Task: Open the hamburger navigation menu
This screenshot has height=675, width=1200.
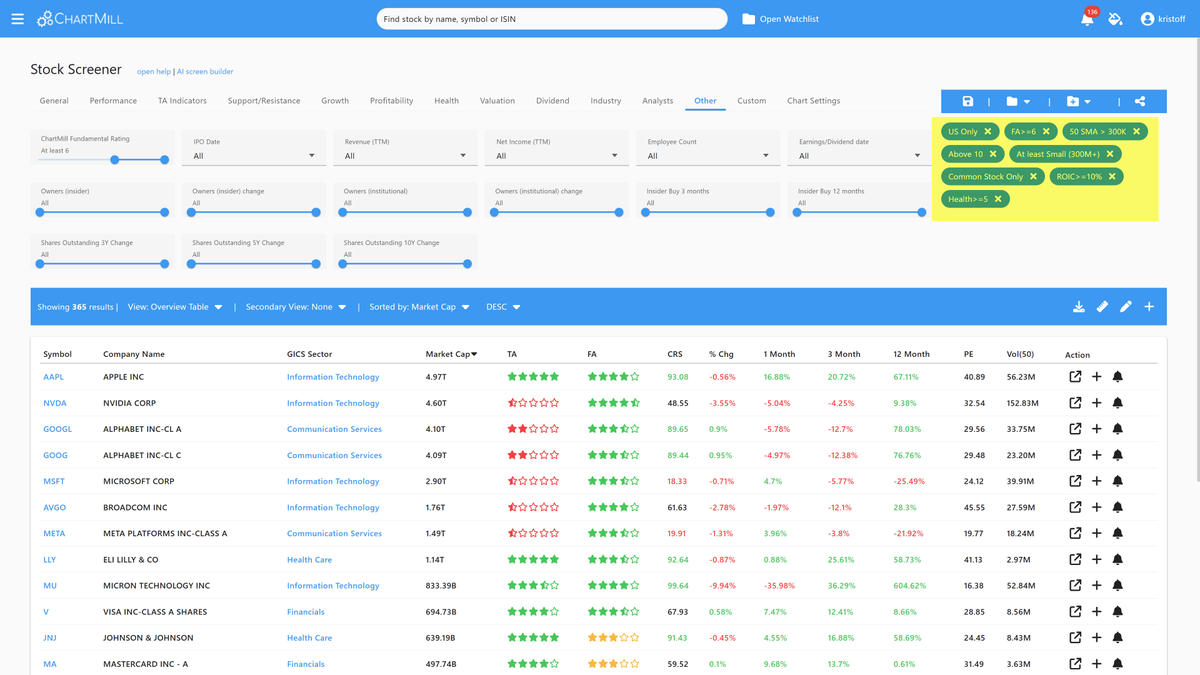Action: pos(17,19)
